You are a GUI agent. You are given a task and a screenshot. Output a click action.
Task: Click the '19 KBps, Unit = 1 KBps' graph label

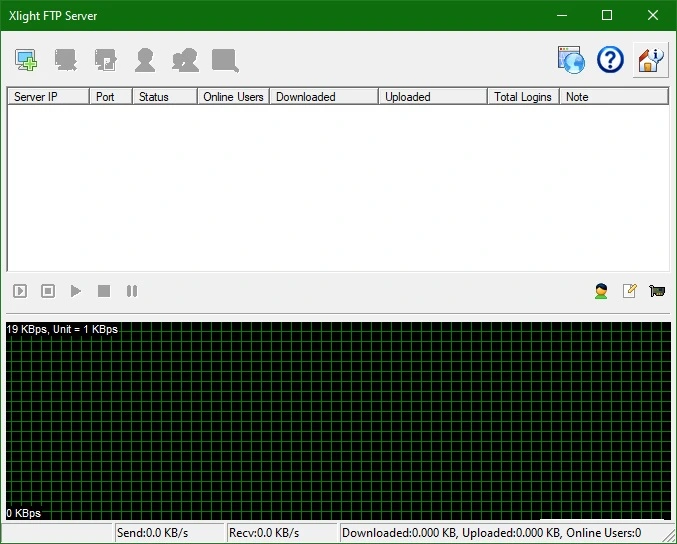(x=62, y=329)
